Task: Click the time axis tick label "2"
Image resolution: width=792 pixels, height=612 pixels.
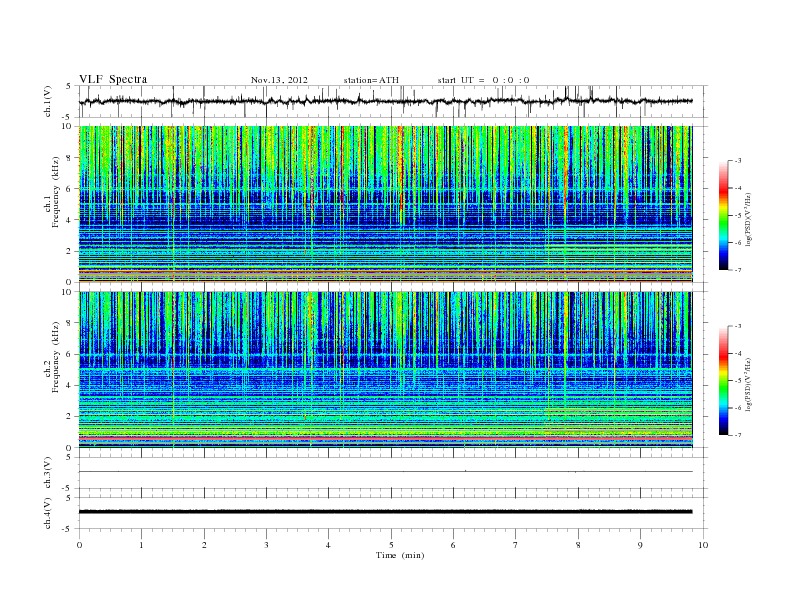Action: 204,545
